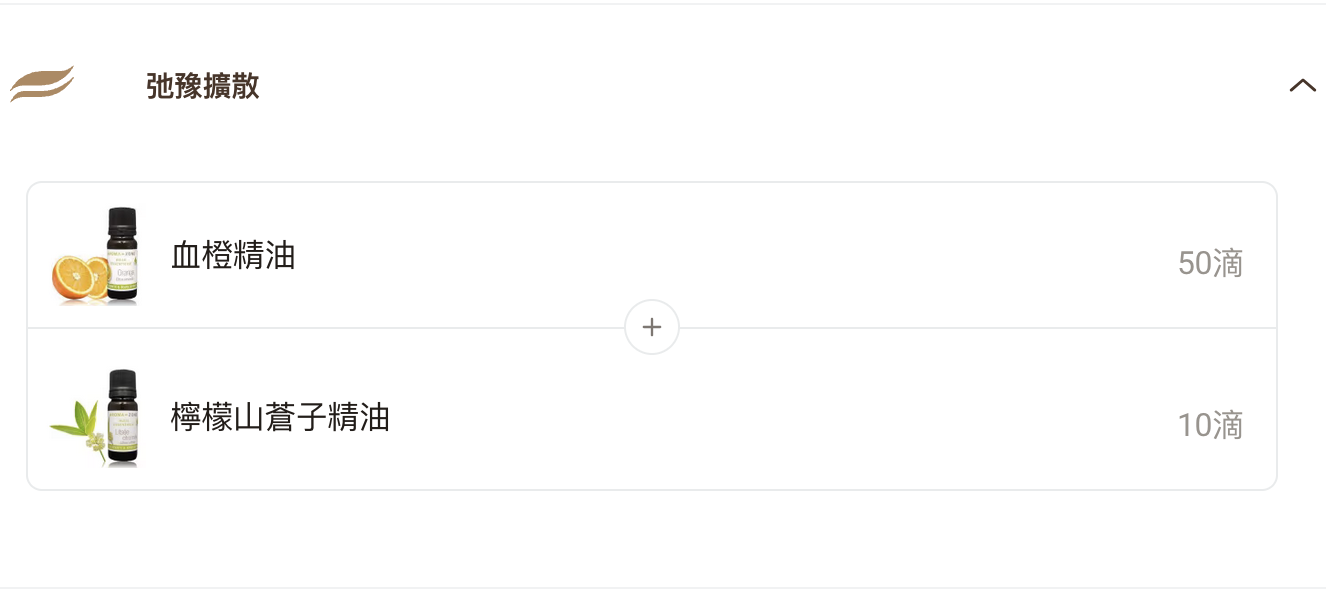The height and width of the screenshot is (592, 1338).
Task: Click the 滴 unit in the litsea row
Action: point(1228,426)
